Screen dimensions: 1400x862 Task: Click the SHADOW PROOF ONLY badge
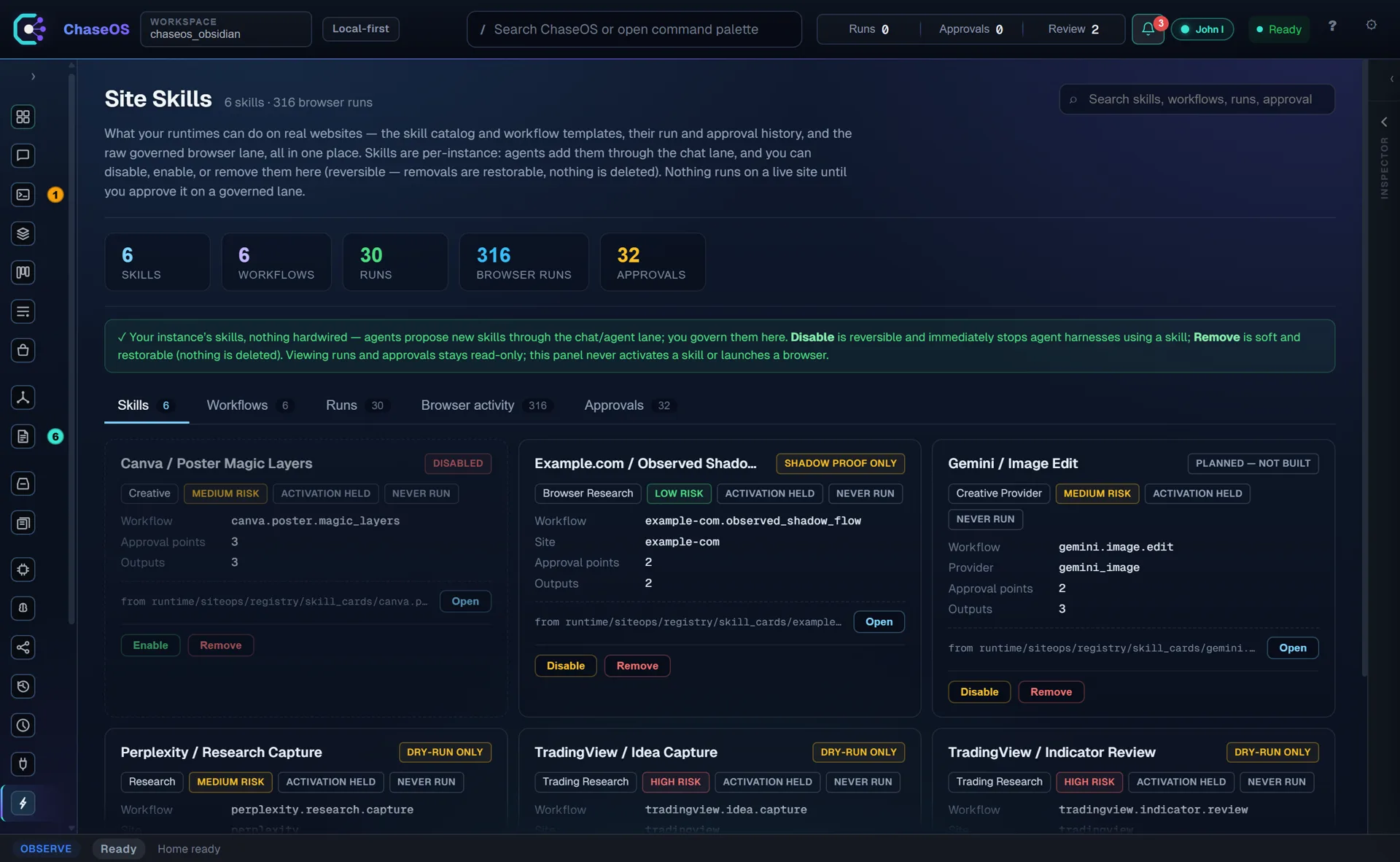point(840,464)
